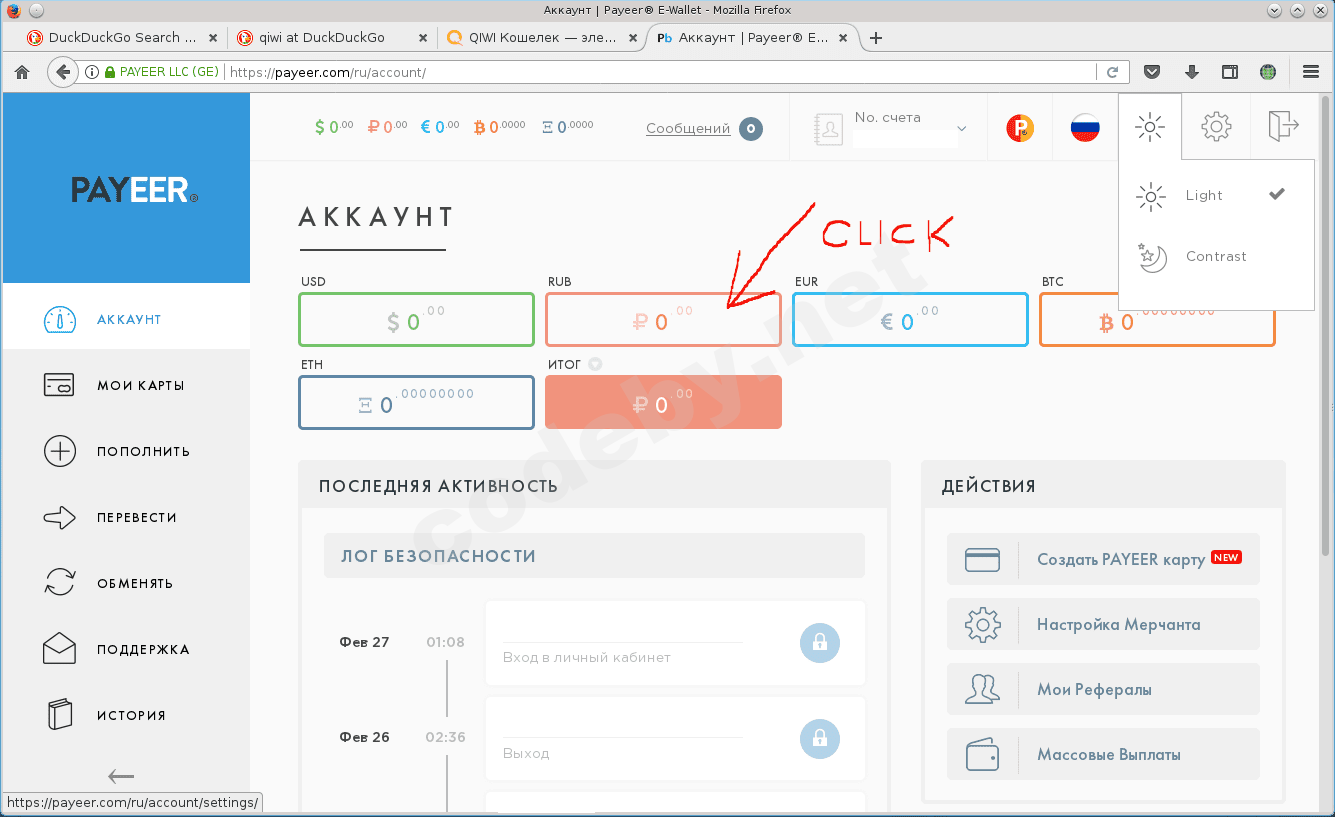This screenshot has width=1335, height=817.
Task: Open a new browser tab
Action: click(x=876, y=38)
